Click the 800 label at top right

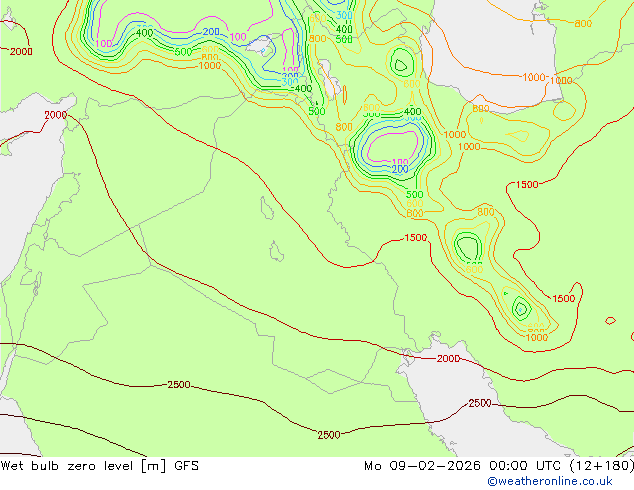click(583, 24)
